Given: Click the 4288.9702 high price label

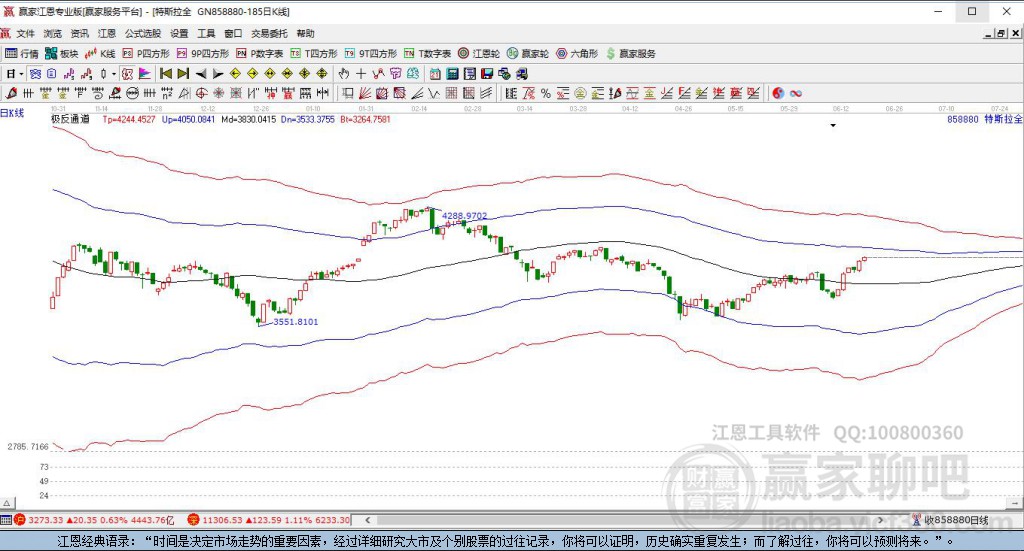Looking at the screenshot, I should tap(464, 215).
